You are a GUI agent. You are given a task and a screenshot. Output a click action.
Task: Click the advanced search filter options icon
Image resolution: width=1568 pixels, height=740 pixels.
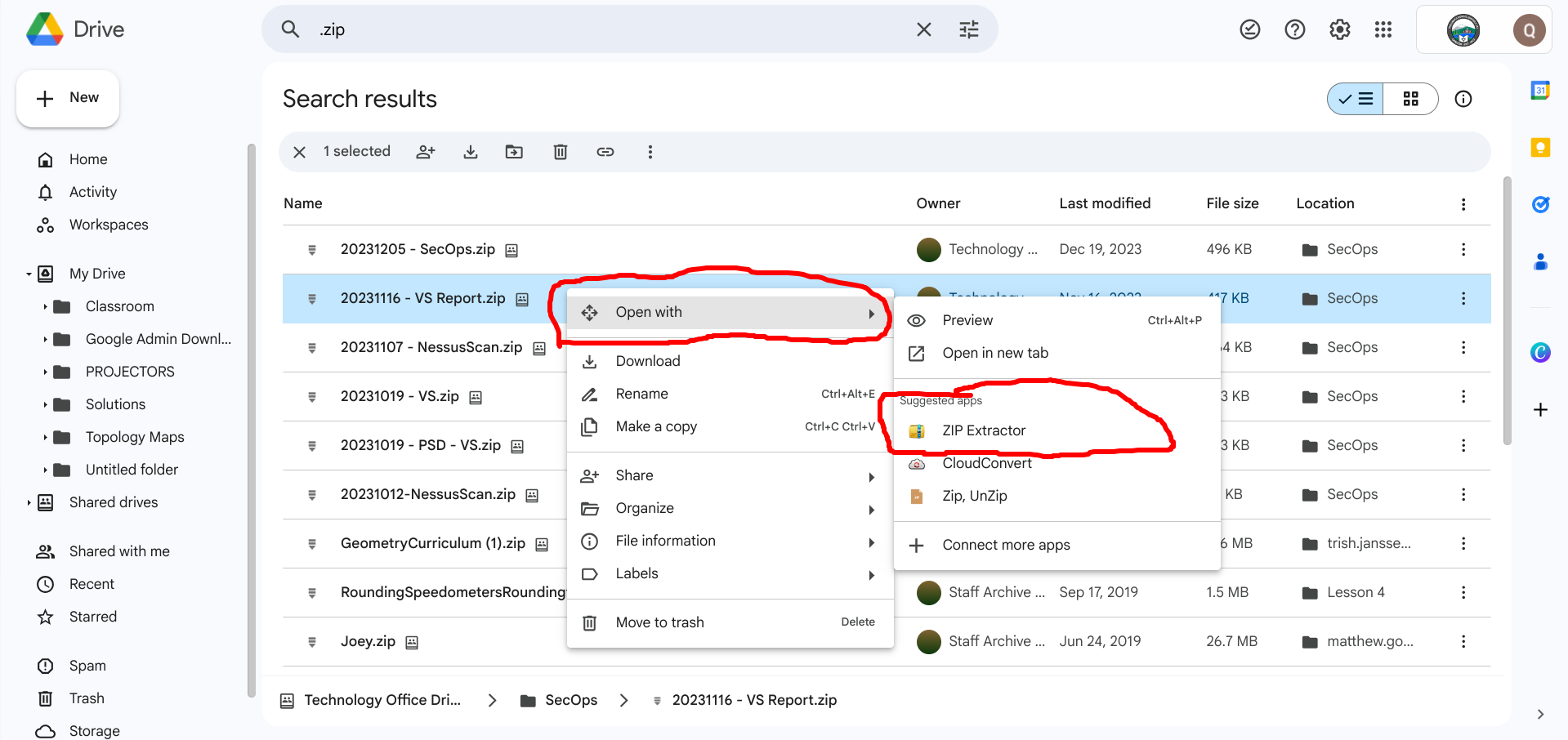click(968, 30)
